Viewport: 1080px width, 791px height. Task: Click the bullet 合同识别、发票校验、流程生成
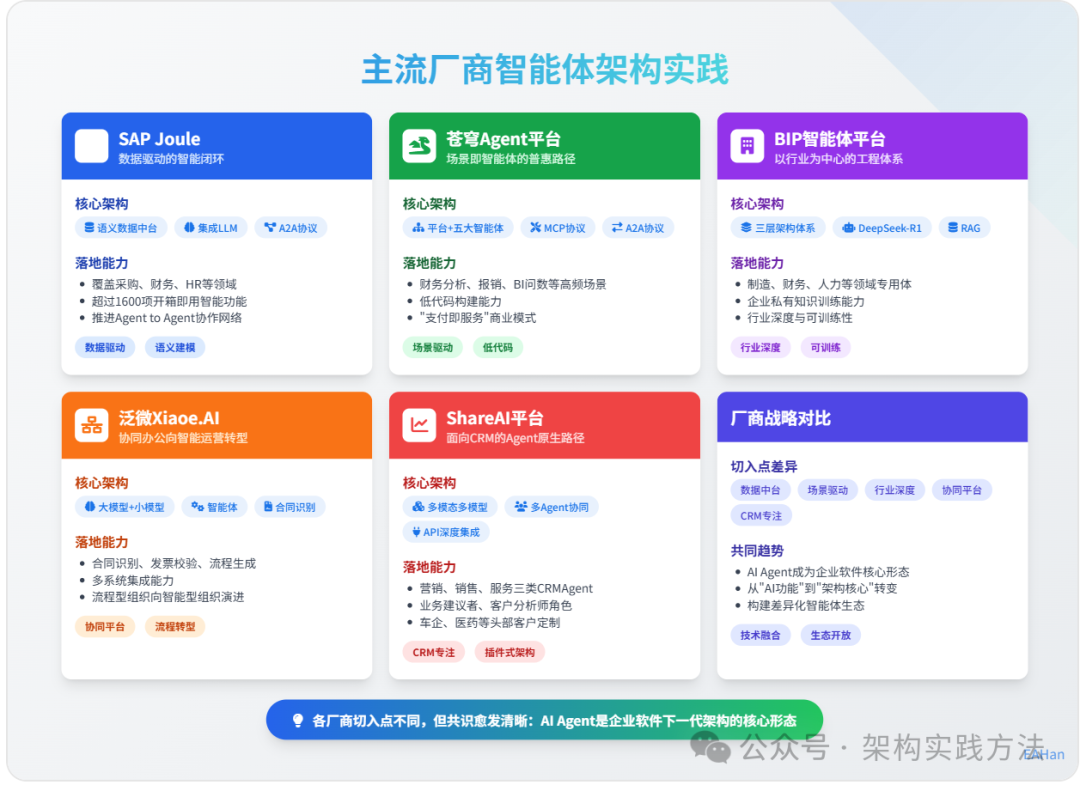pyautogui.click(x=174, y=564)
